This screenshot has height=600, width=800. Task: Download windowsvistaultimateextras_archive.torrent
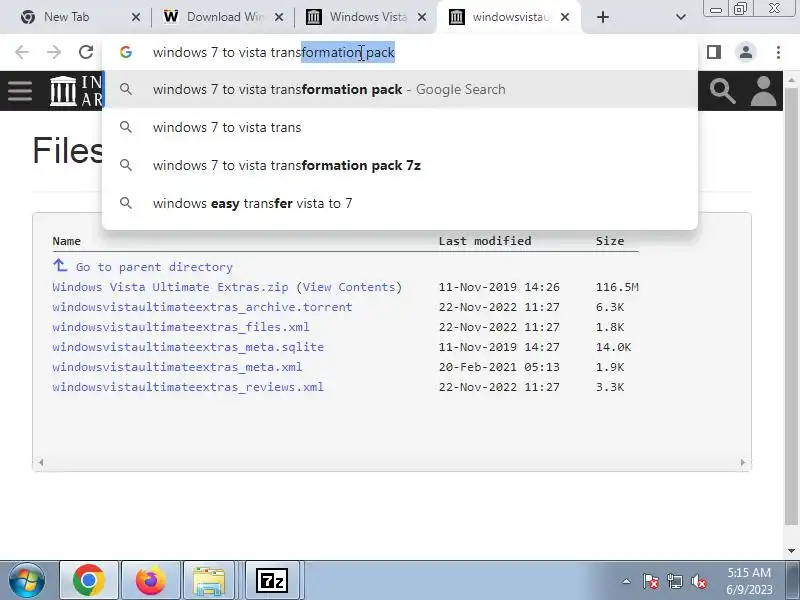202,307
